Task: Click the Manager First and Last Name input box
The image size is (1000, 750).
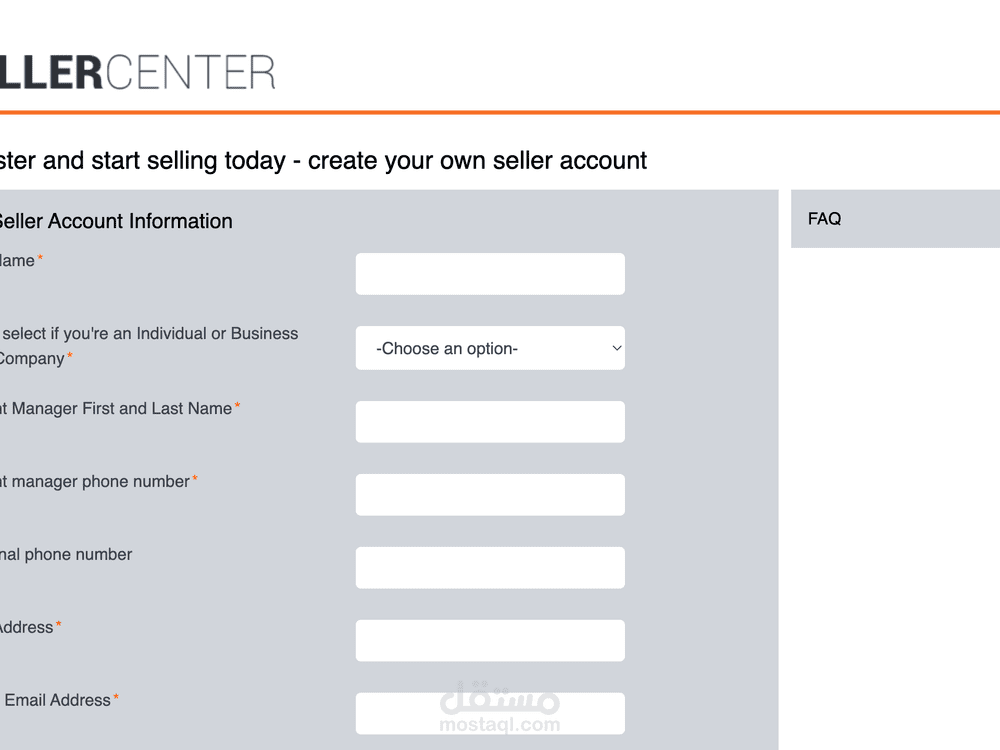Action: tap(490, 422)
